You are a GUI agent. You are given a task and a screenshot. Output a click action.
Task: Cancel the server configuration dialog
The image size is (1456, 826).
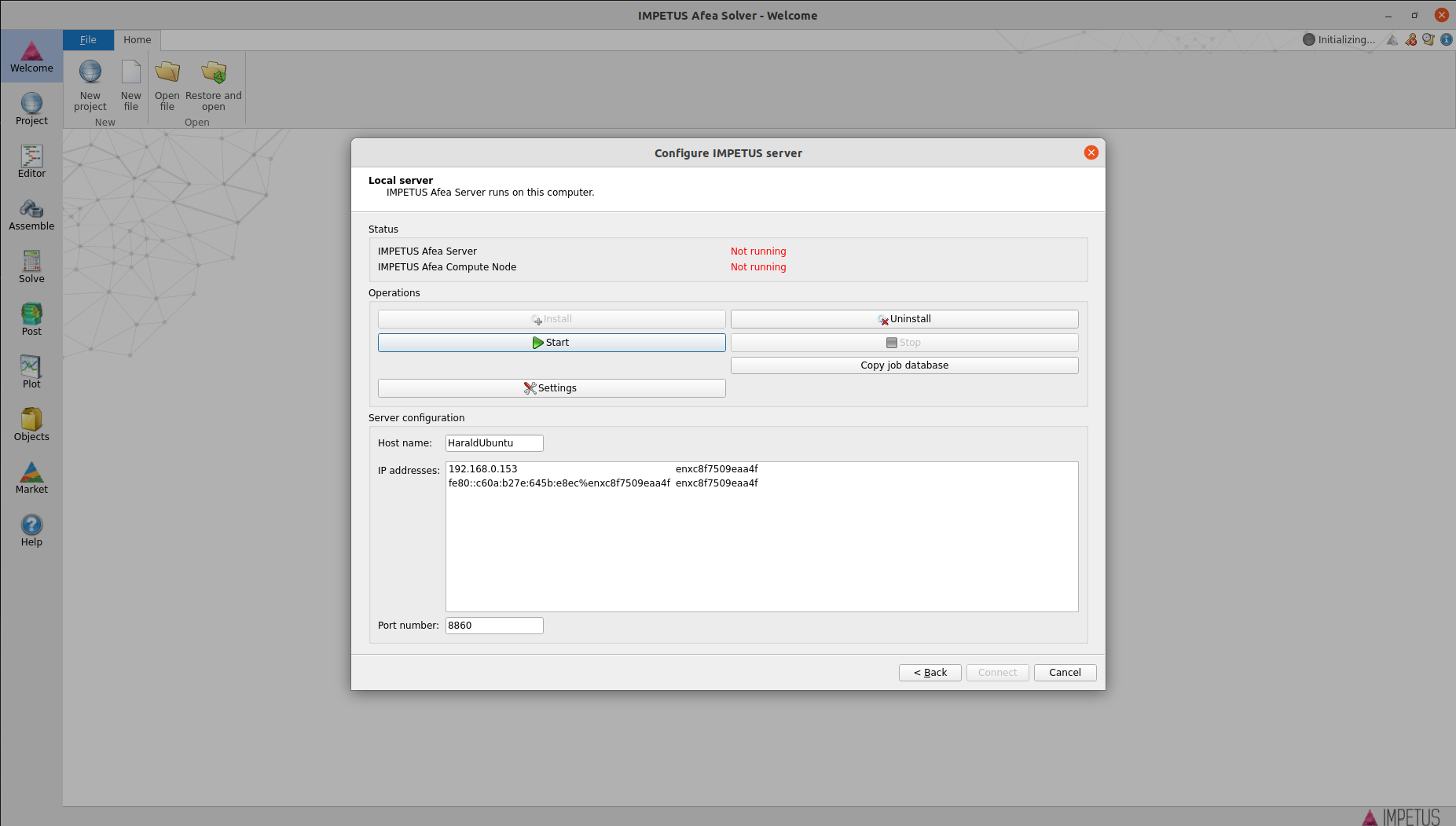pos(1065,673)
